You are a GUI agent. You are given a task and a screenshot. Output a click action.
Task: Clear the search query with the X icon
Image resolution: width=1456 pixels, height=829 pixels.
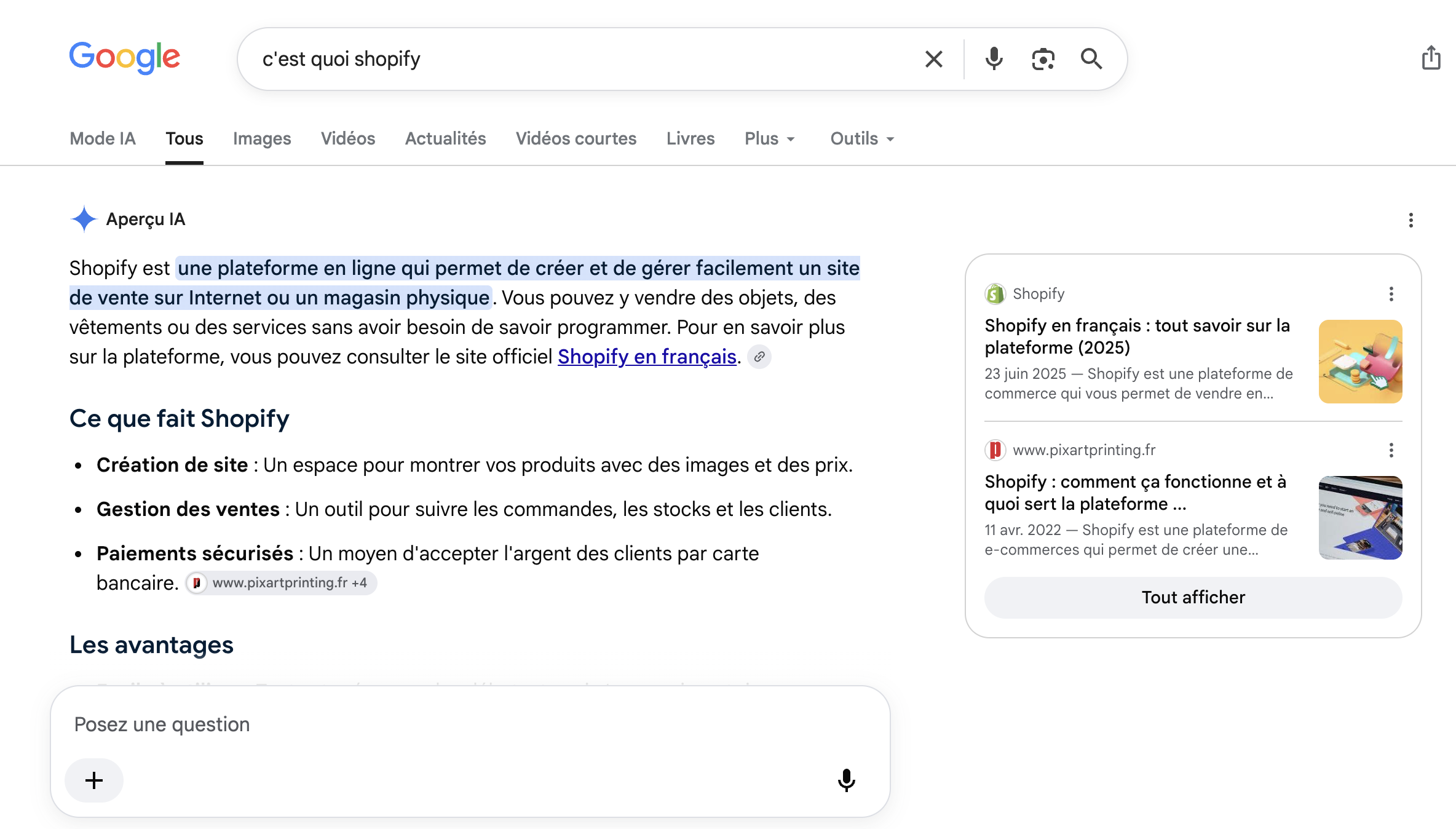[933, 59]
